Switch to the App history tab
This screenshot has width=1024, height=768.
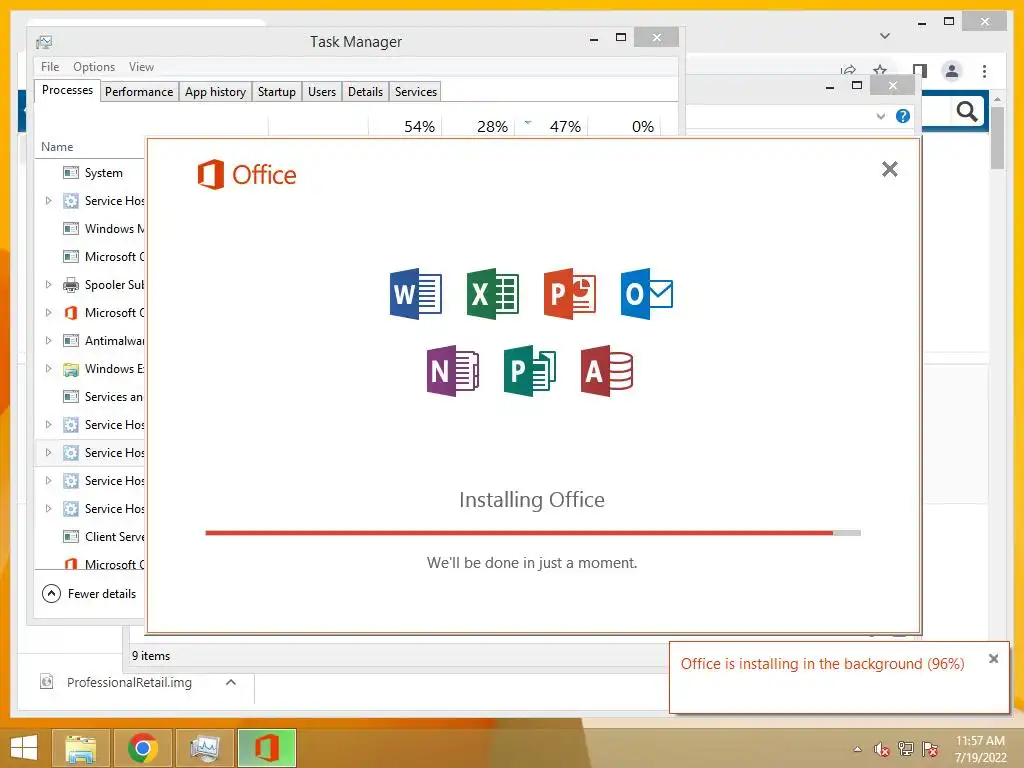point(216,91)
